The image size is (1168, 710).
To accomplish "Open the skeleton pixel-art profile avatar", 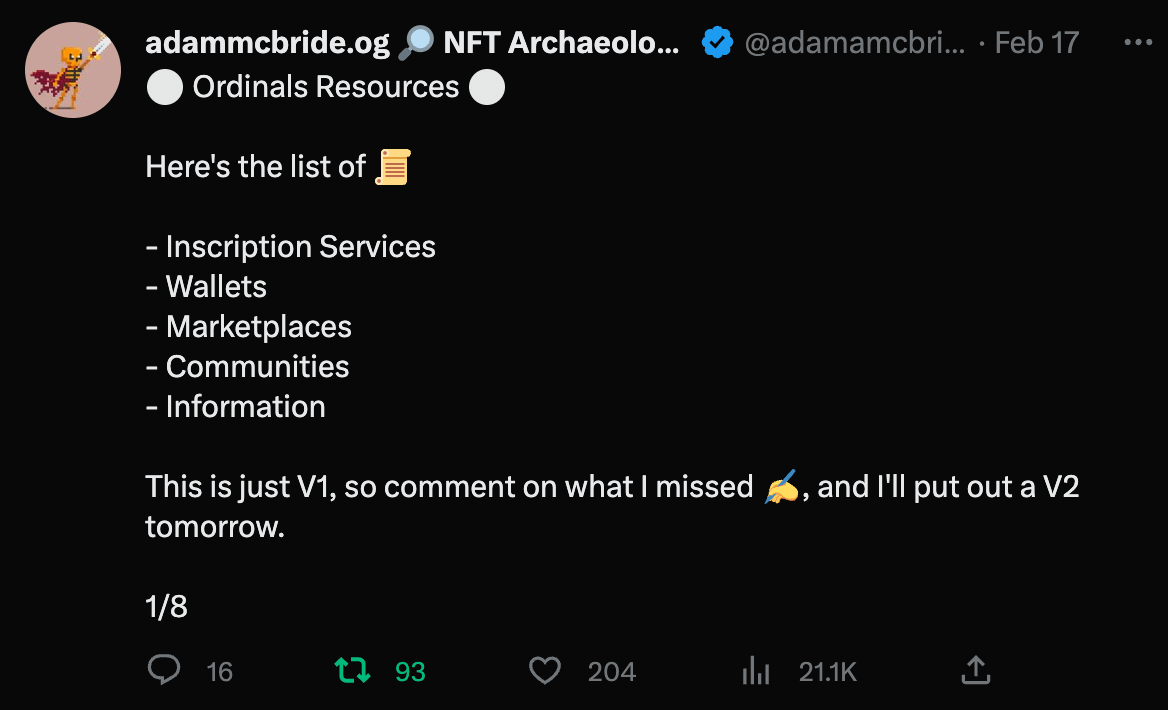I will 72,70.
